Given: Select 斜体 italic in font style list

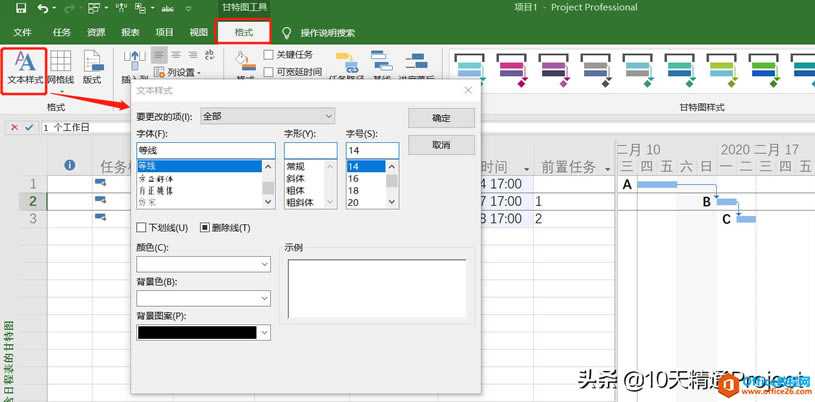Looking at the screenshot, I should [x=295, y=178].
